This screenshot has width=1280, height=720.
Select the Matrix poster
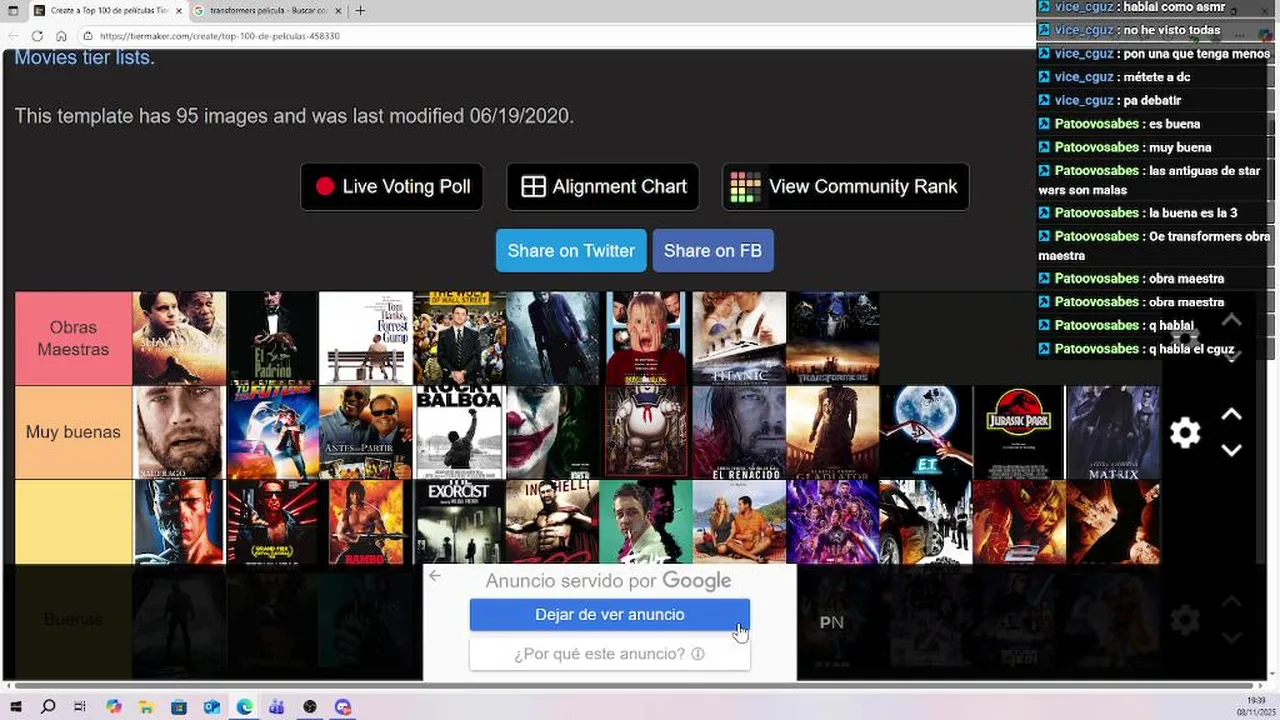point(1113,432)
